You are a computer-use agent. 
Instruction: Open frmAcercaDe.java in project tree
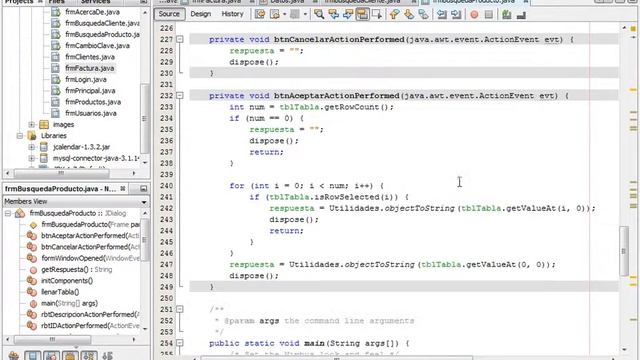92,12
